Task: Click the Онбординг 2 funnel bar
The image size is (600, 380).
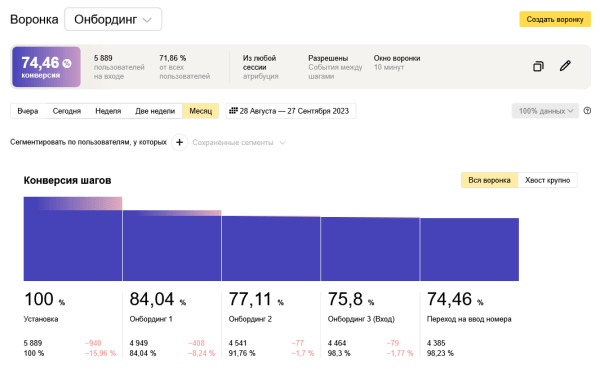Action: click(x=271, y=248)
